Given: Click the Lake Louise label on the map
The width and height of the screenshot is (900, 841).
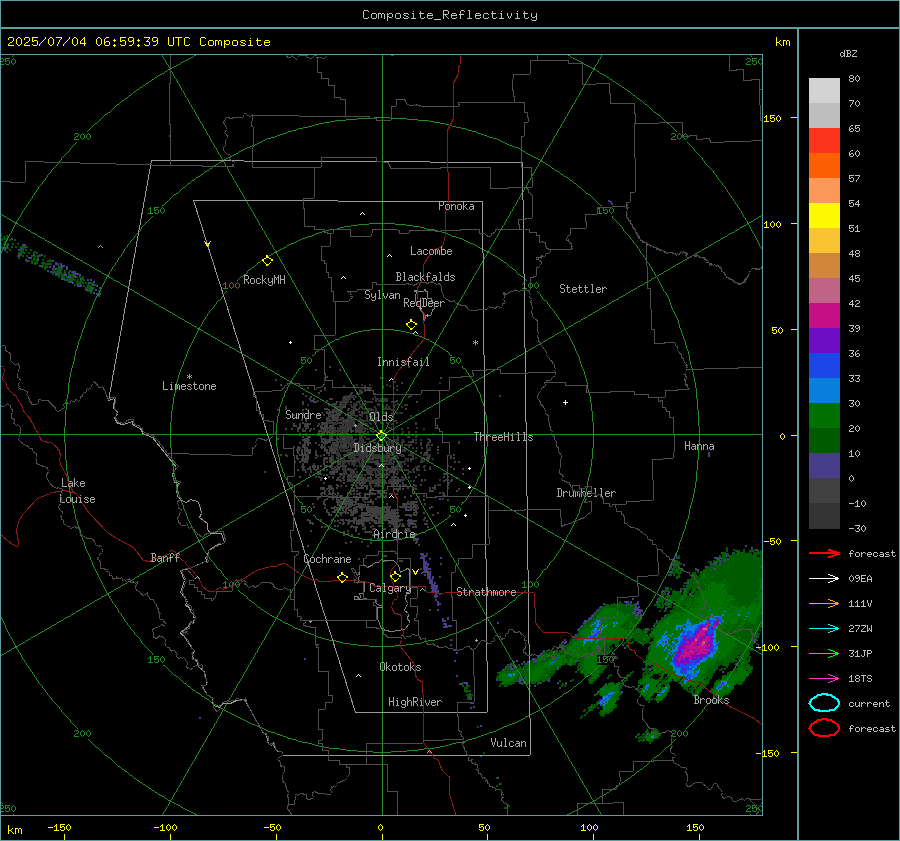Looking at the screenshot, I should tap(77, 491).
